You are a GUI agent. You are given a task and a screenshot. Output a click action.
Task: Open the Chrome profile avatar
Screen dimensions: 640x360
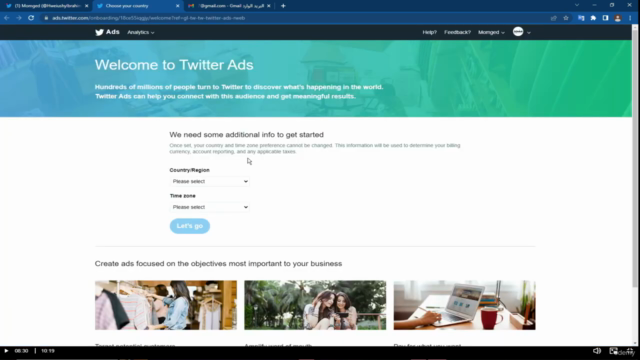pyautogui.click(x=618, y=18)
